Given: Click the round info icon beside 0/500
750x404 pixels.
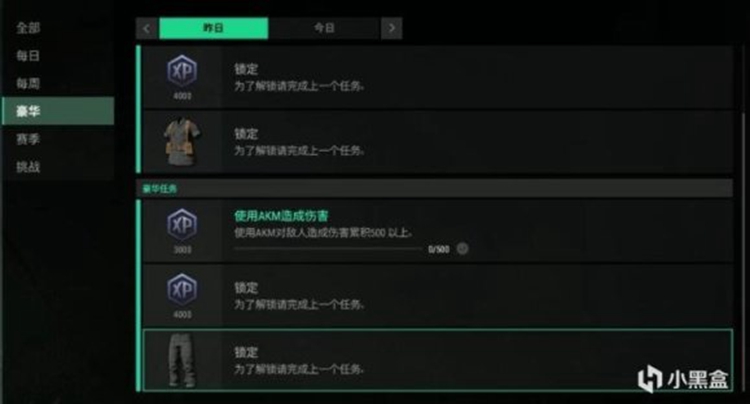Looking at the screenshot, I should pos(462,249).
